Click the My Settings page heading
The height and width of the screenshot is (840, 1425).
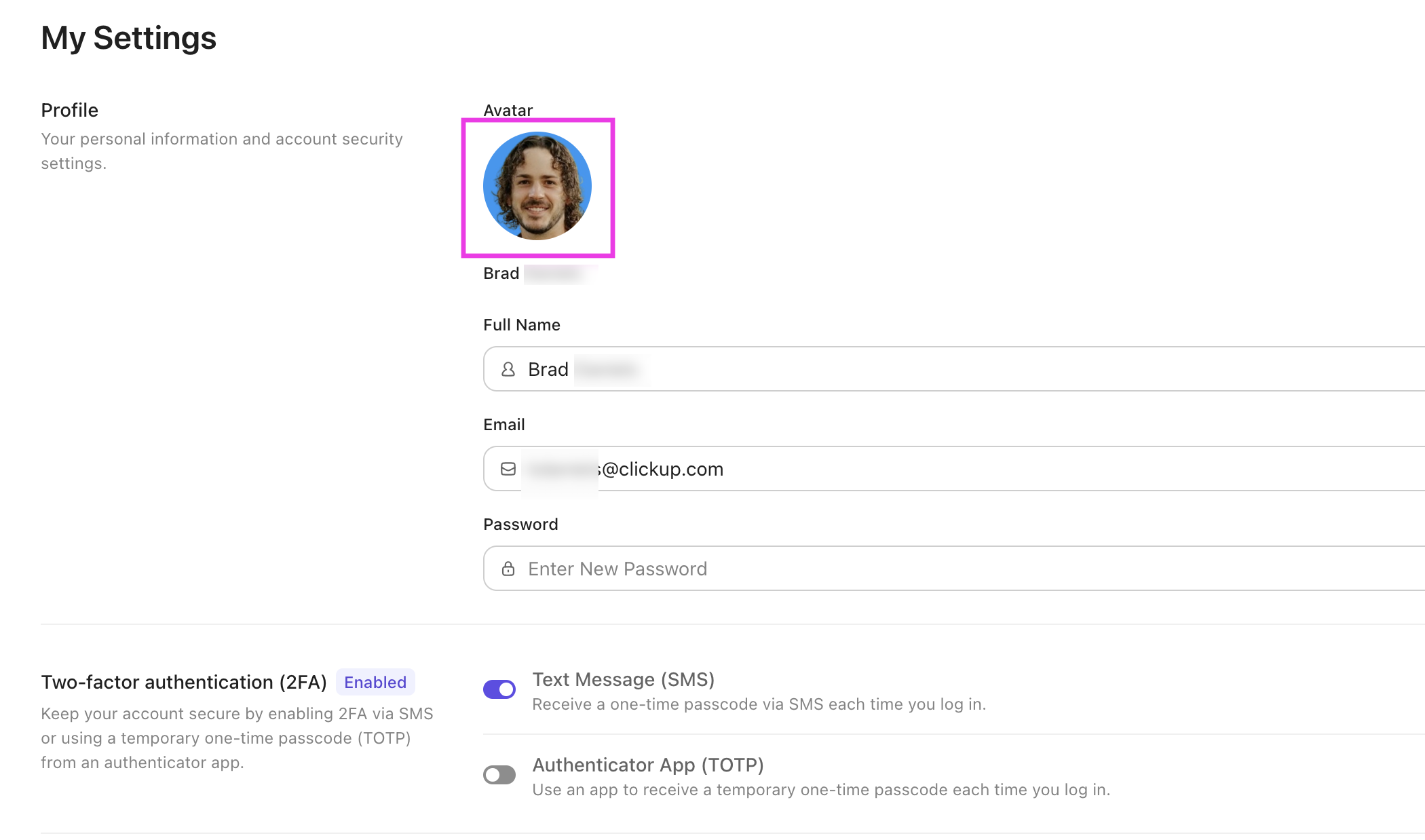[x=128, y=38]
